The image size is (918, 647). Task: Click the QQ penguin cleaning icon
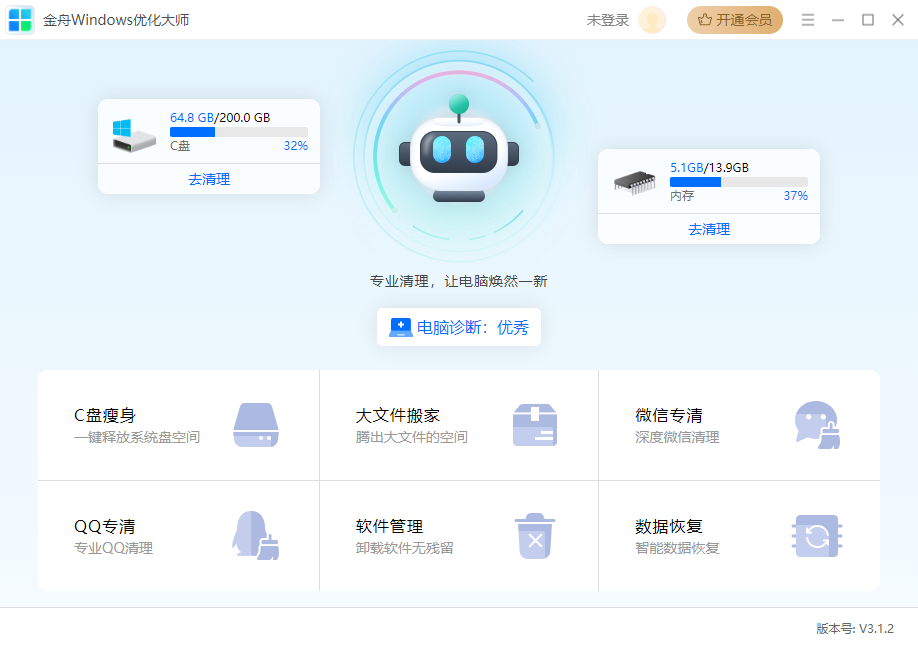(256, 536)
